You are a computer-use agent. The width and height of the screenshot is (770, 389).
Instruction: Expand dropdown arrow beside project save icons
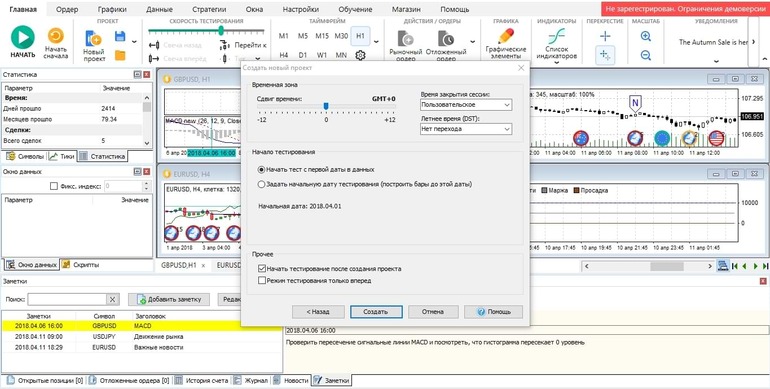(x=134, y=42)
